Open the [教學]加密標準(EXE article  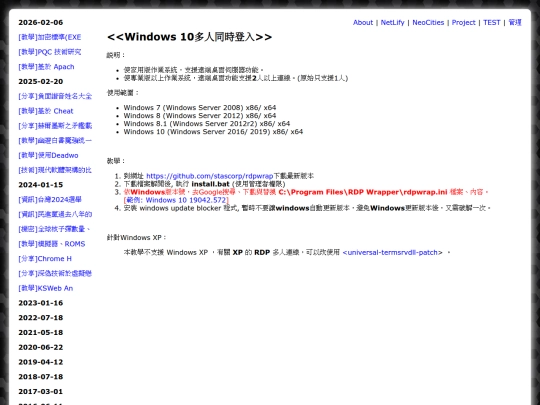click(50, 37)
